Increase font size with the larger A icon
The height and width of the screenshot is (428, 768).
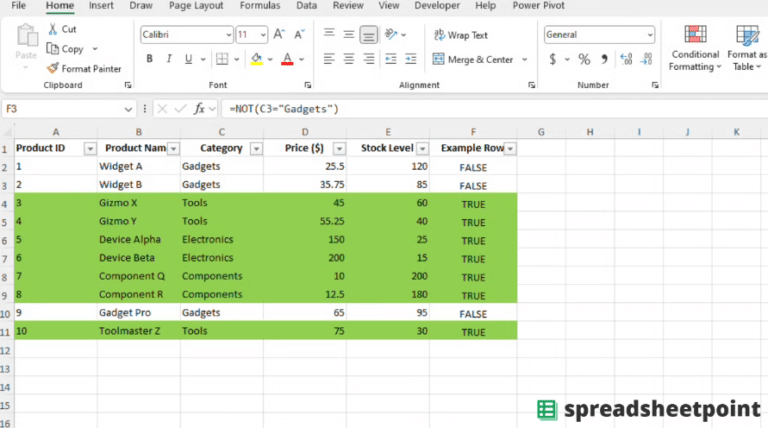pyautogui.click(x=279, y=34)
